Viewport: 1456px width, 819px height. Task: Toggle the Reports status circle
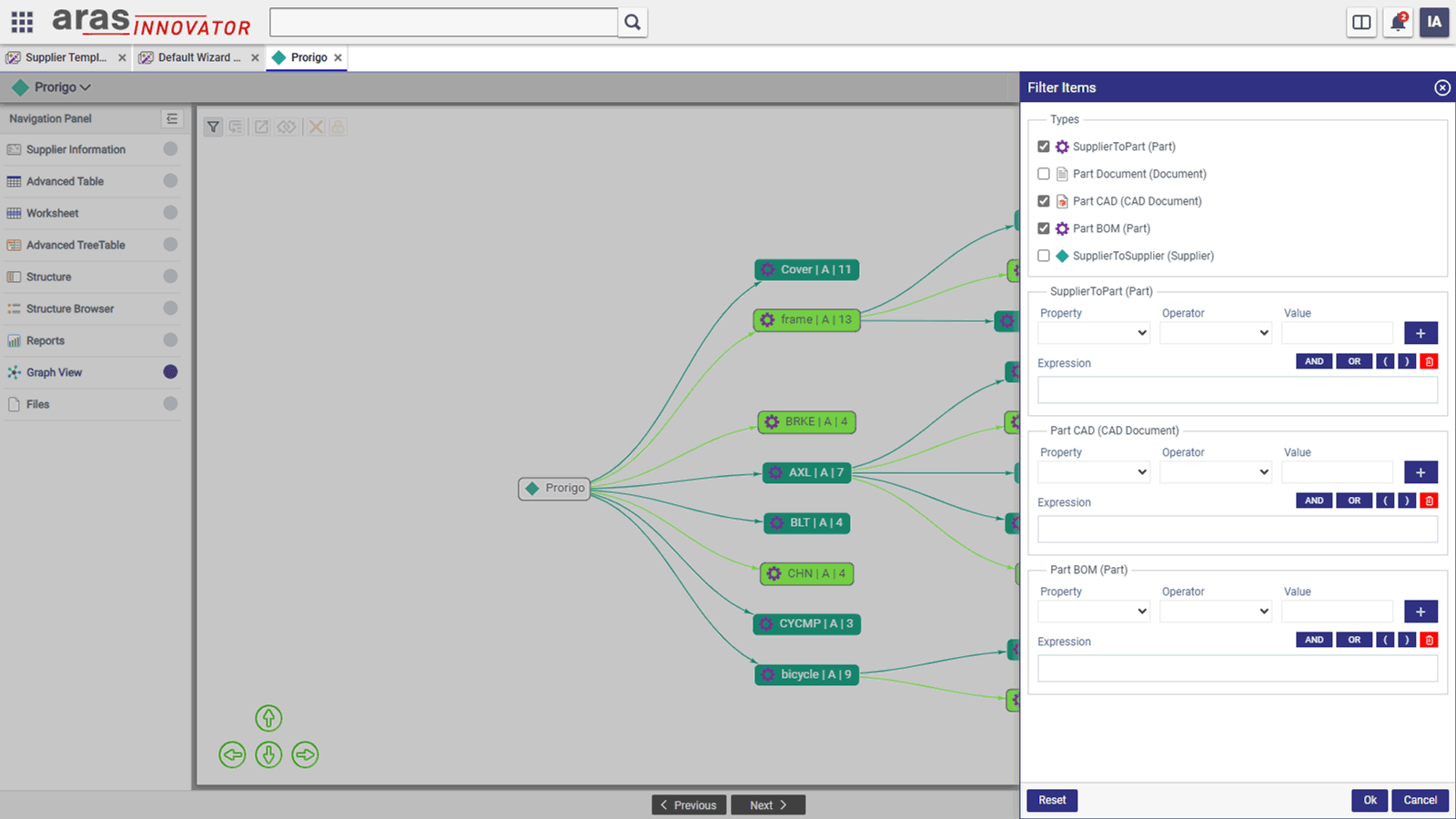(x=170, y=340)
